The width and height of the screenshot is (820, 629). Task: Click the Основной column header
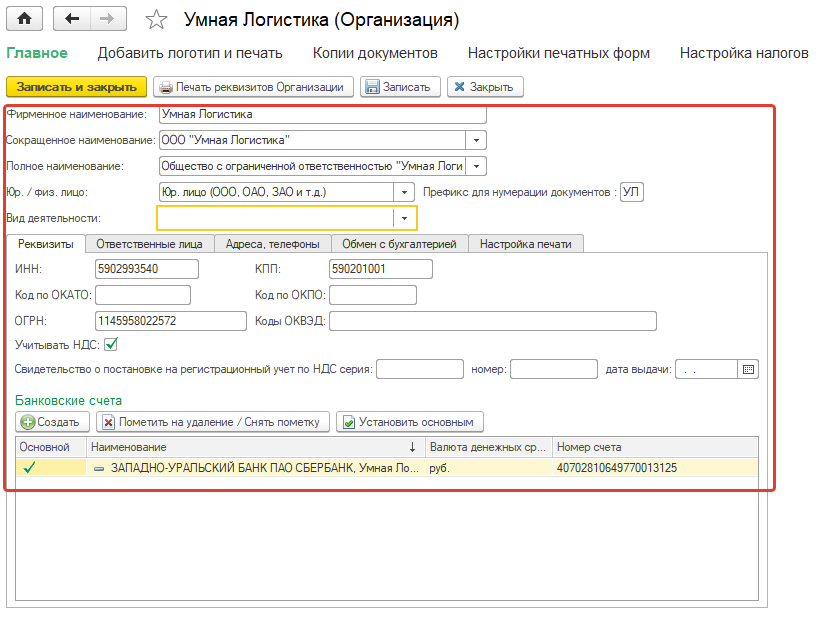(51, 447)
